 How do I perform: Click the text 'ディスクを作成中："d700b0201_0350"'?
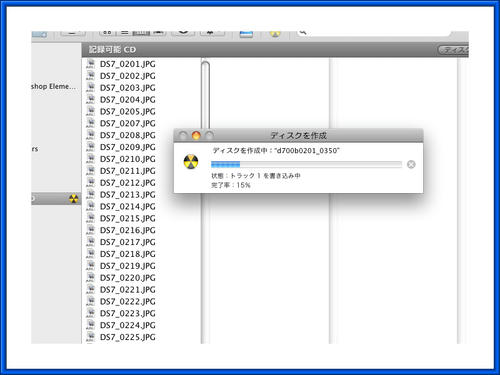pos(276,151)
